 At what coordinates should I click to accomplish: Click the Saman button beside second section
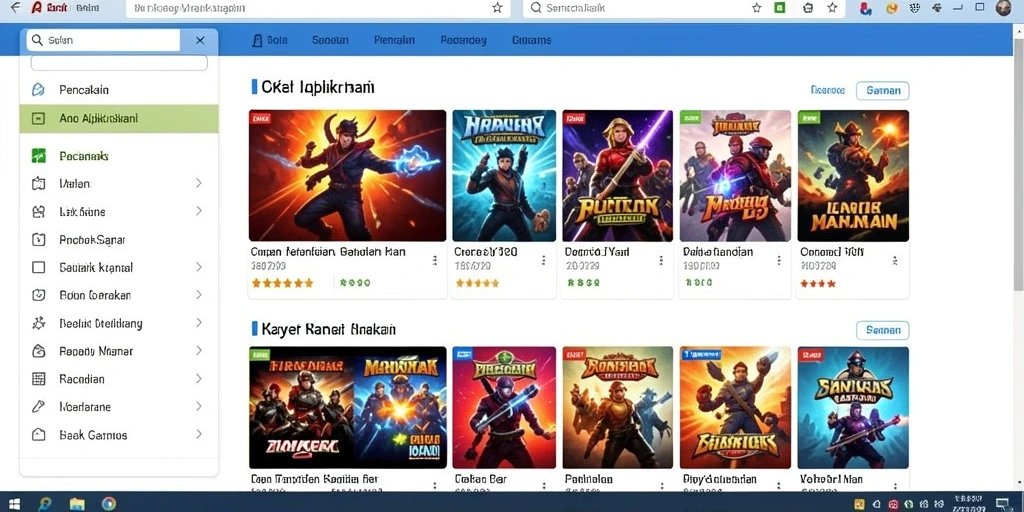[882, 330]
